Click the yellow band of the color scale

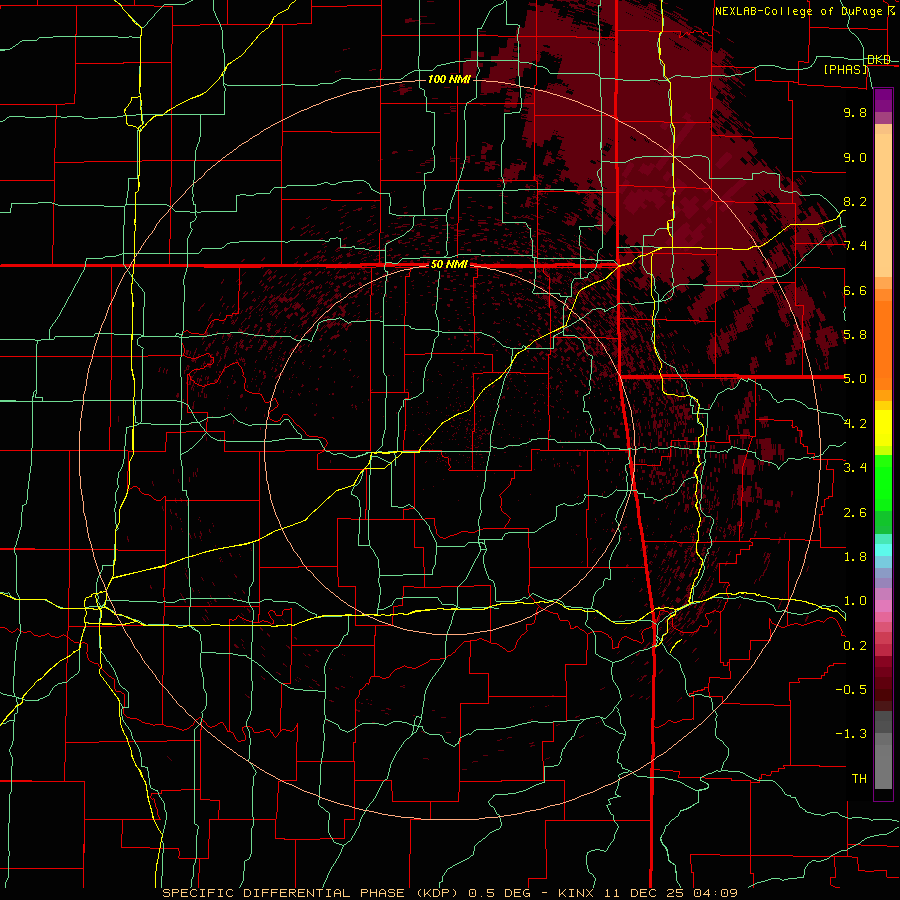tap(883, 428)
